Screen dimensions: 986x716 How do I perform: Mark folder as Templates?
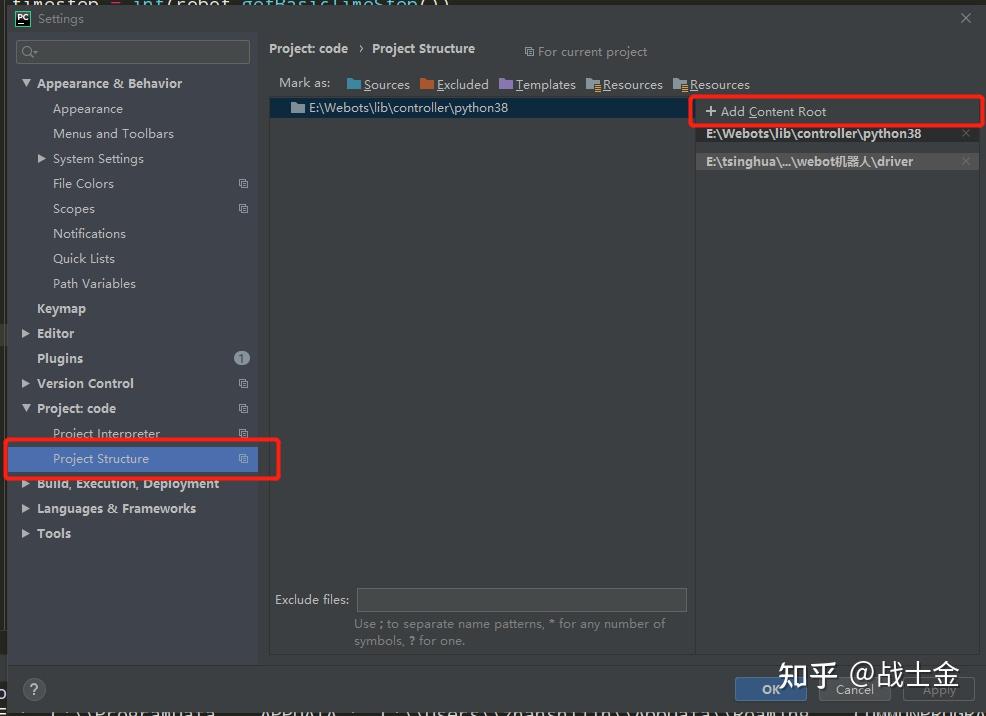537,84
